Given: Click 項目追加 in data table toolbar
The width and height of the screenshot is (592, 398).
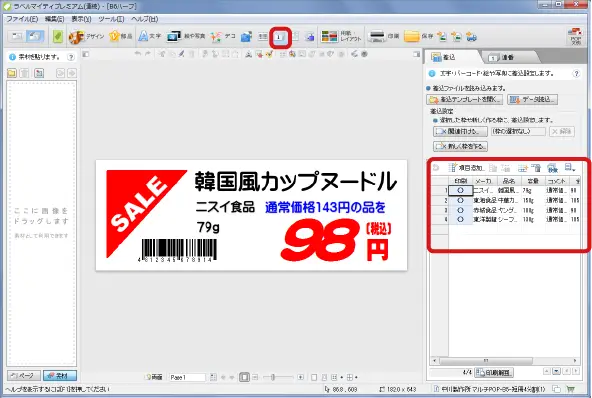Looking at the screenshot, I should [466, 168].
